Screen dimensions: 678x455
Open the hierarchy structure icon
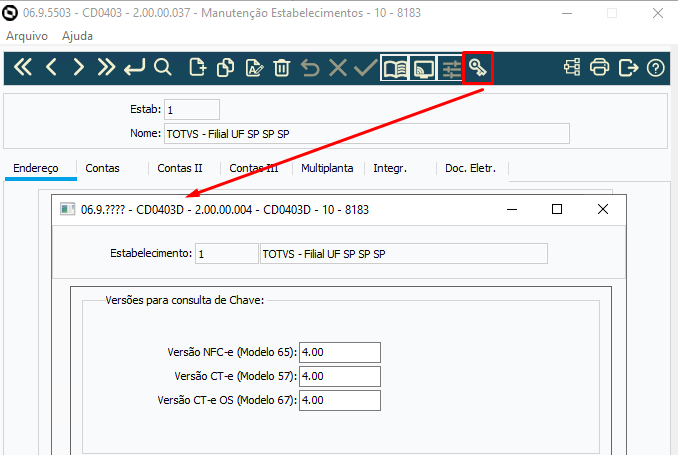click(572, 68)
